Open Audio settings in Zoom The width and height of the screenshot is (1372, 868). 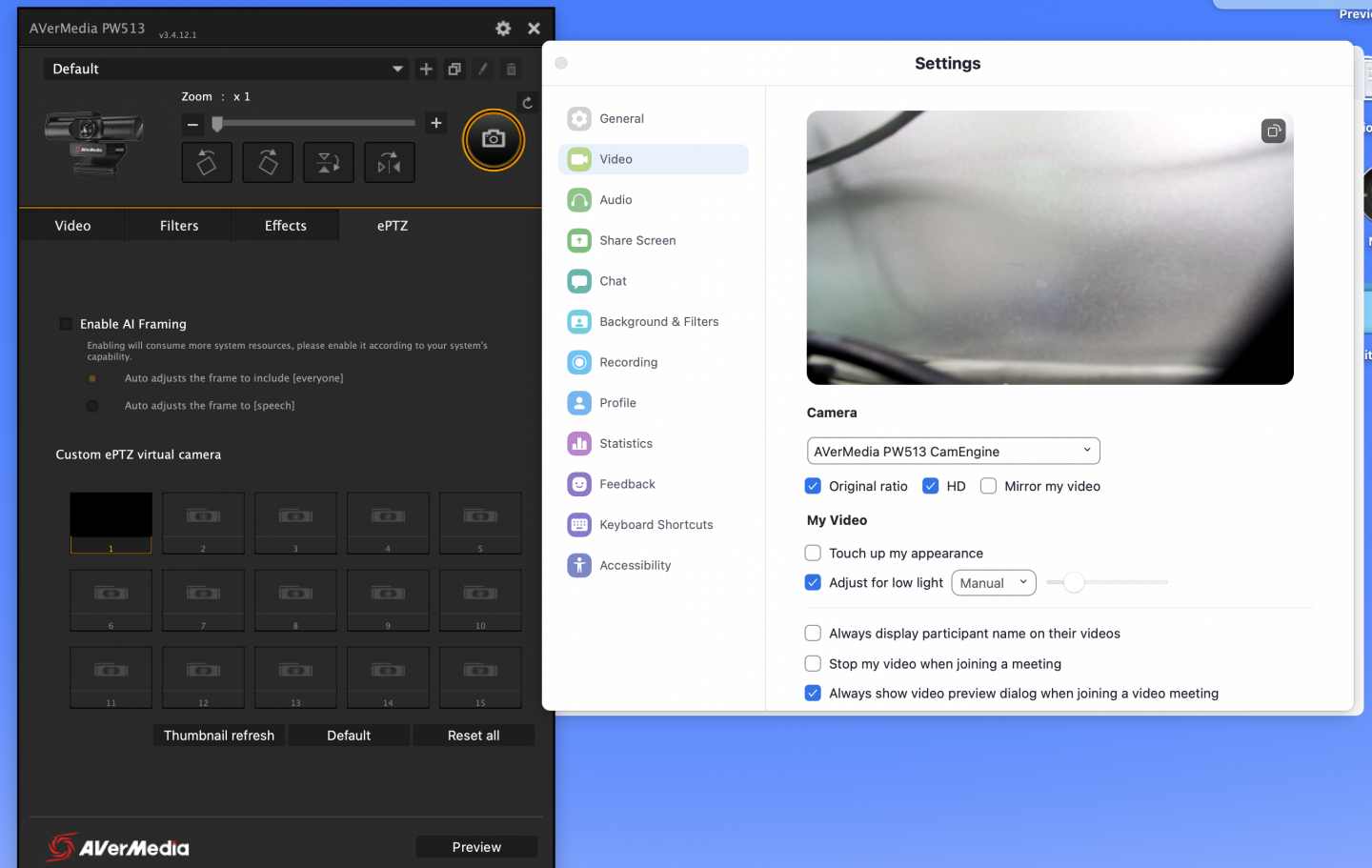tap(654, 200)
